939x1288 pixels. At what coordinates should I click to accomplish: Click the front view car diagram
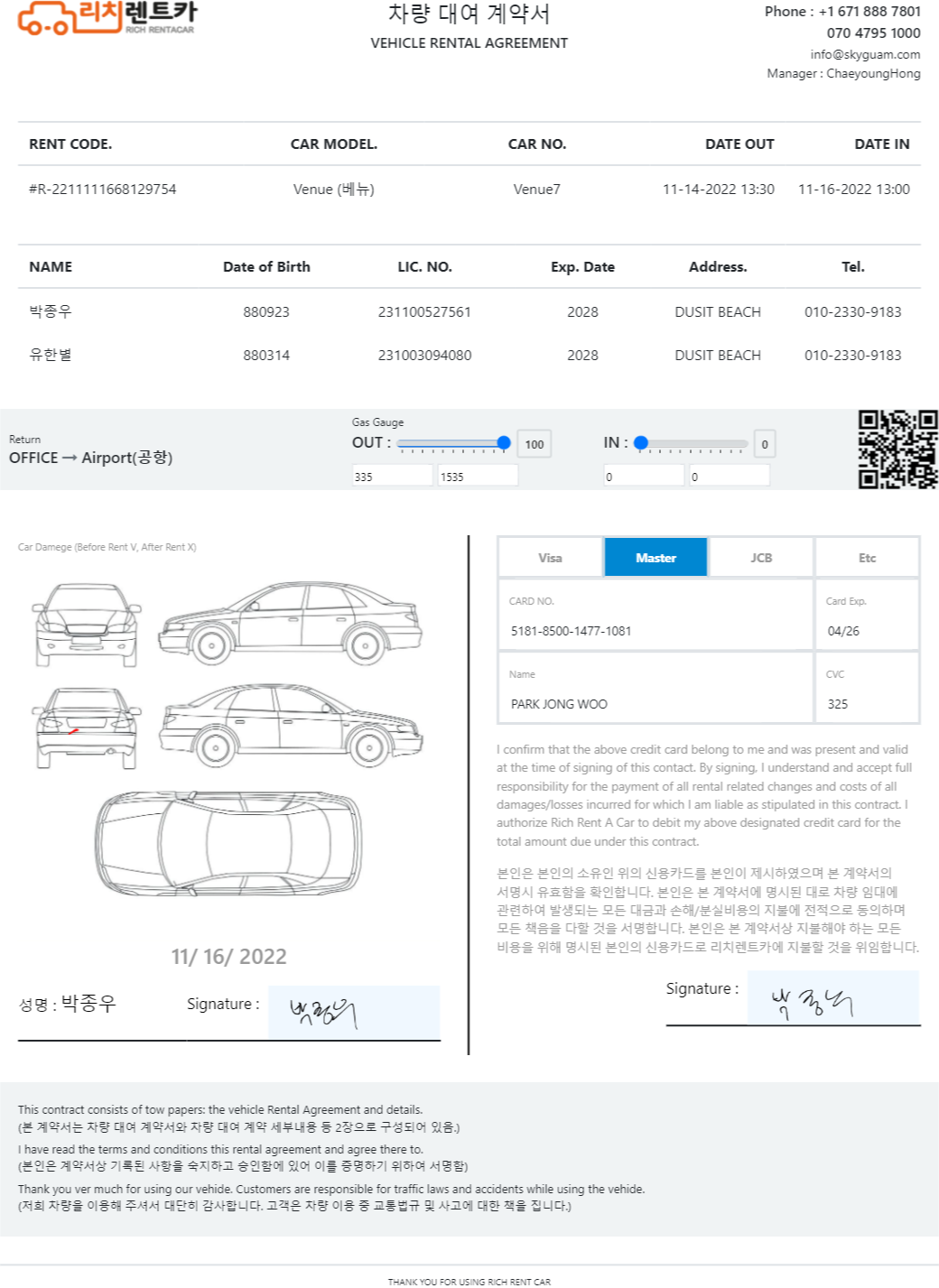point(87,625)
